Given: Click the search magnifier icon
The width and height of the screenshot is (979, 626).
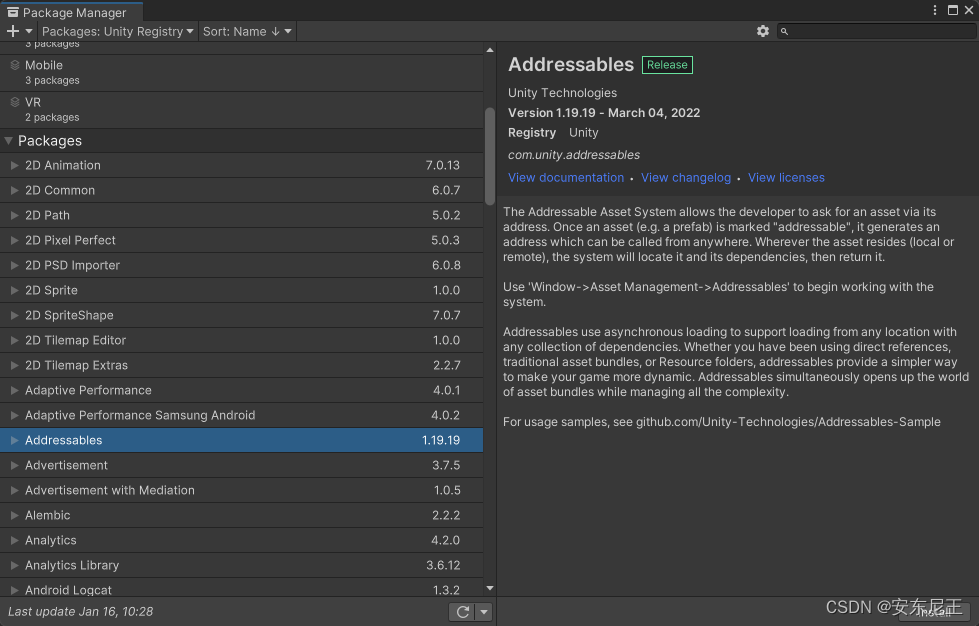Looking at the screenshot, I should (784, 31).
